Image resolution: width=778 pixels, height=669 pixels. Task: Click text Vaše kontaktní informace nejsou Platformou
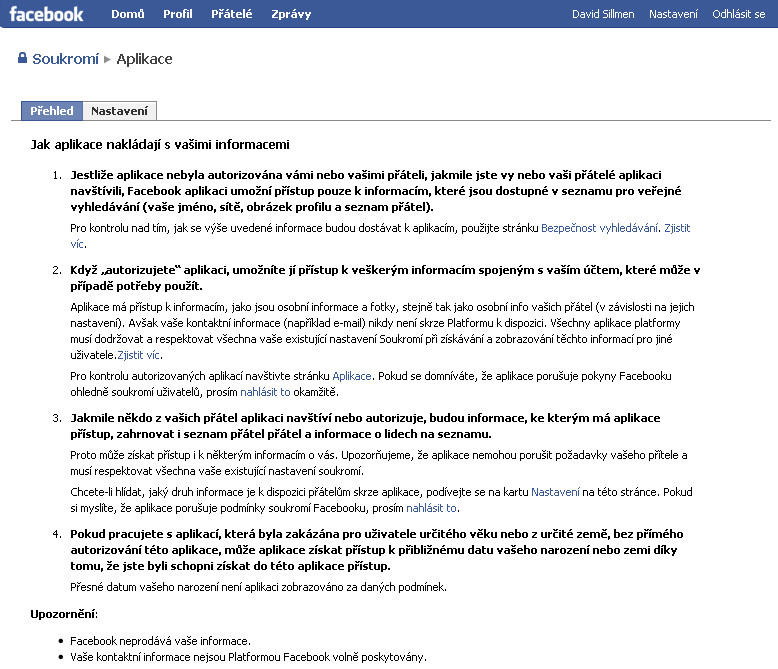[x=248, y=657]
